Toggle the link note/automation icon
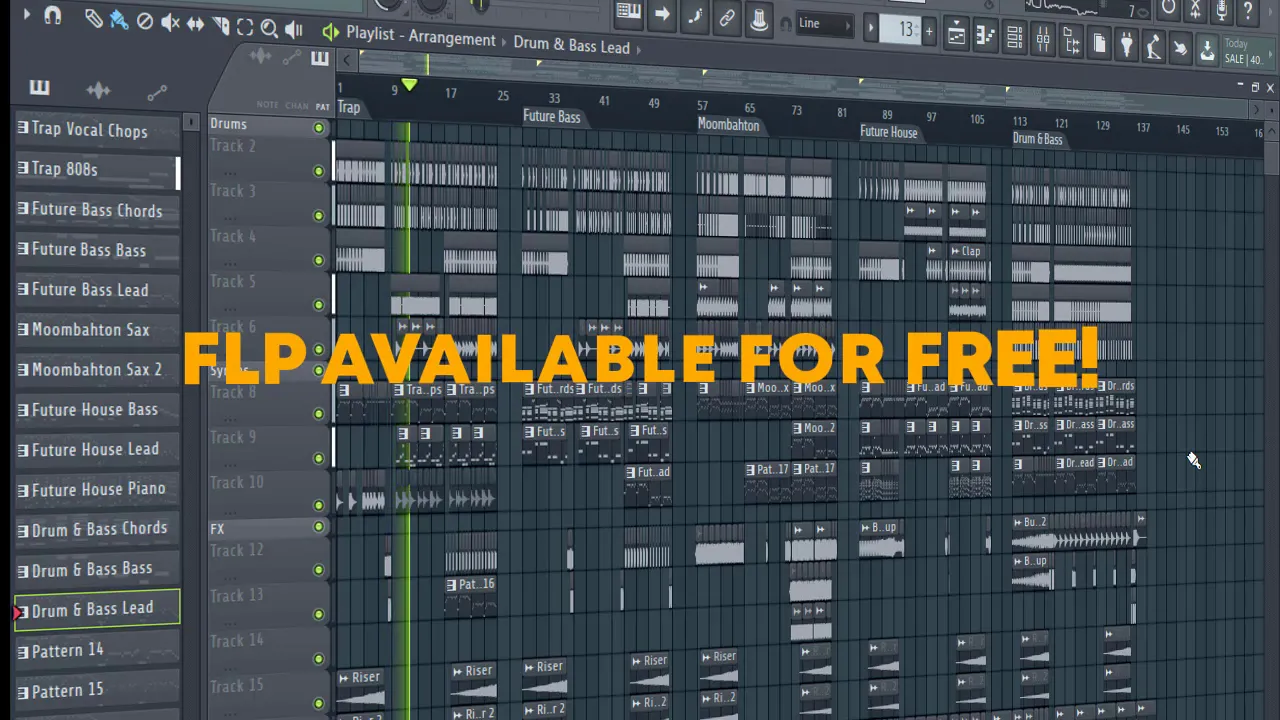The height and width of the screenshot is (720, 1280). coord(727,17)
